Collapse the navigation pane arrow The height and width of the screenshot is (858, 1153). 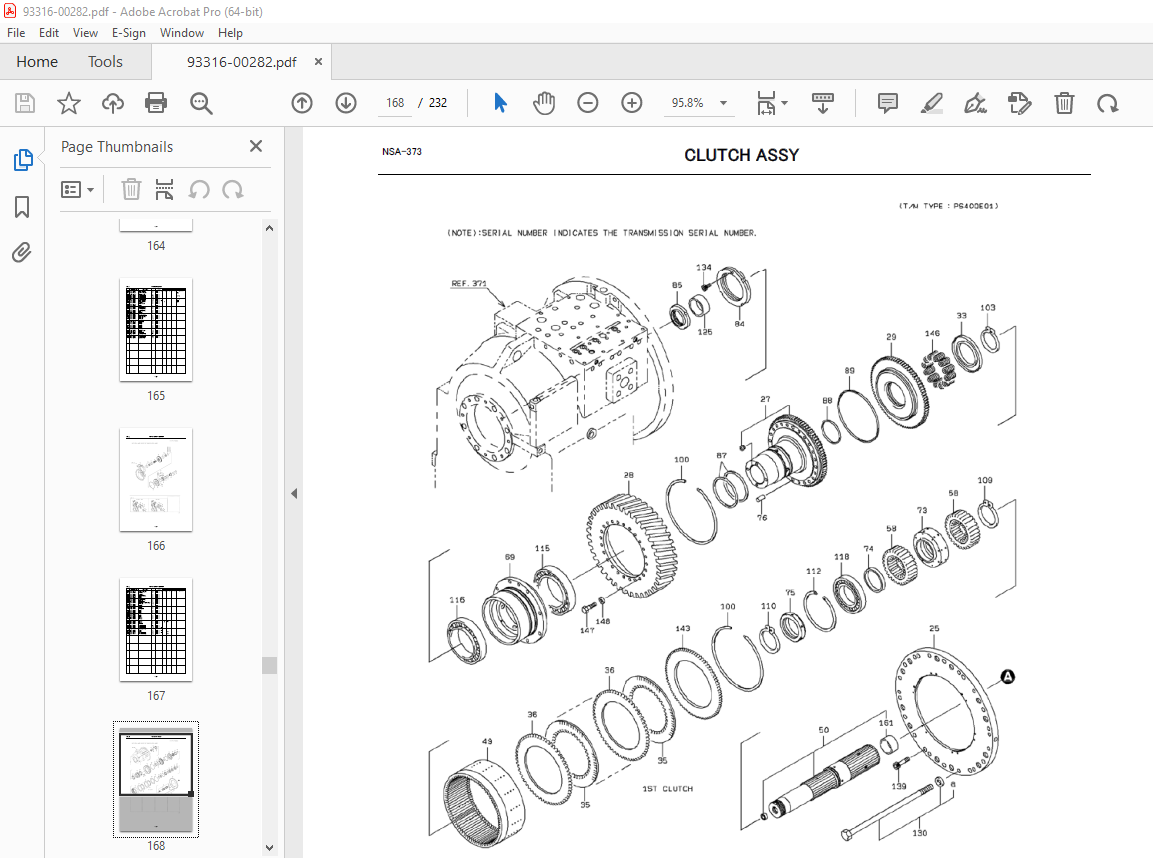294,493
